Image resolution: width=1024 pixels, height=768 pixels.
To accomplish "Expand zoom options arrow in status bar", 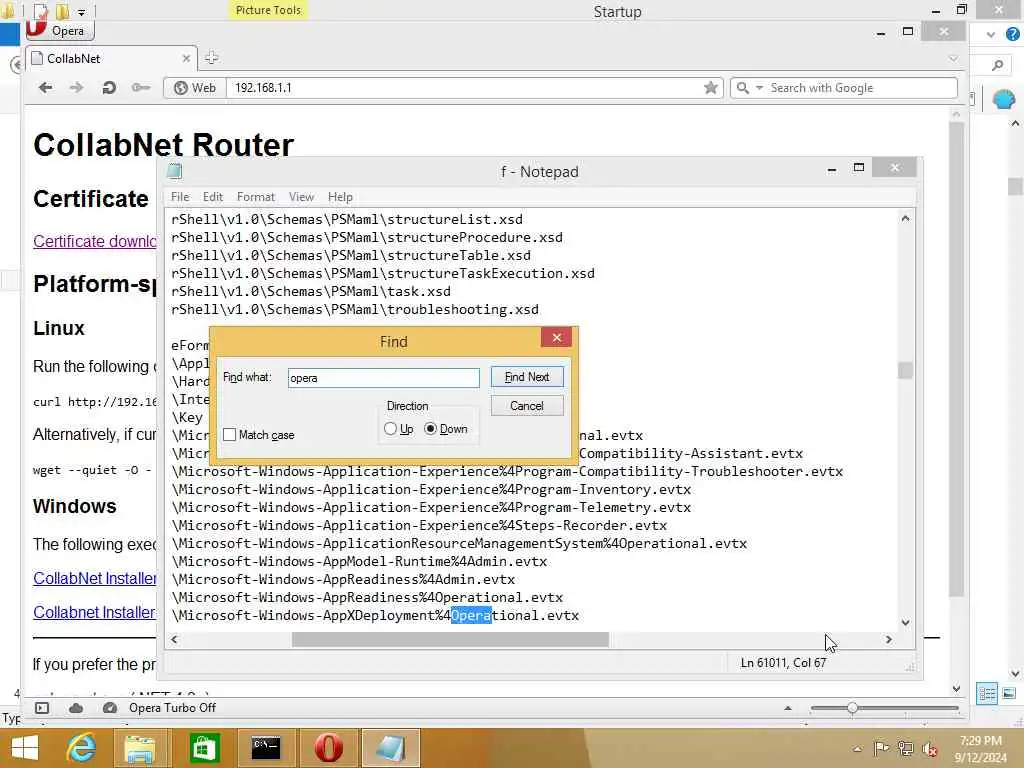I will (788, 708).
